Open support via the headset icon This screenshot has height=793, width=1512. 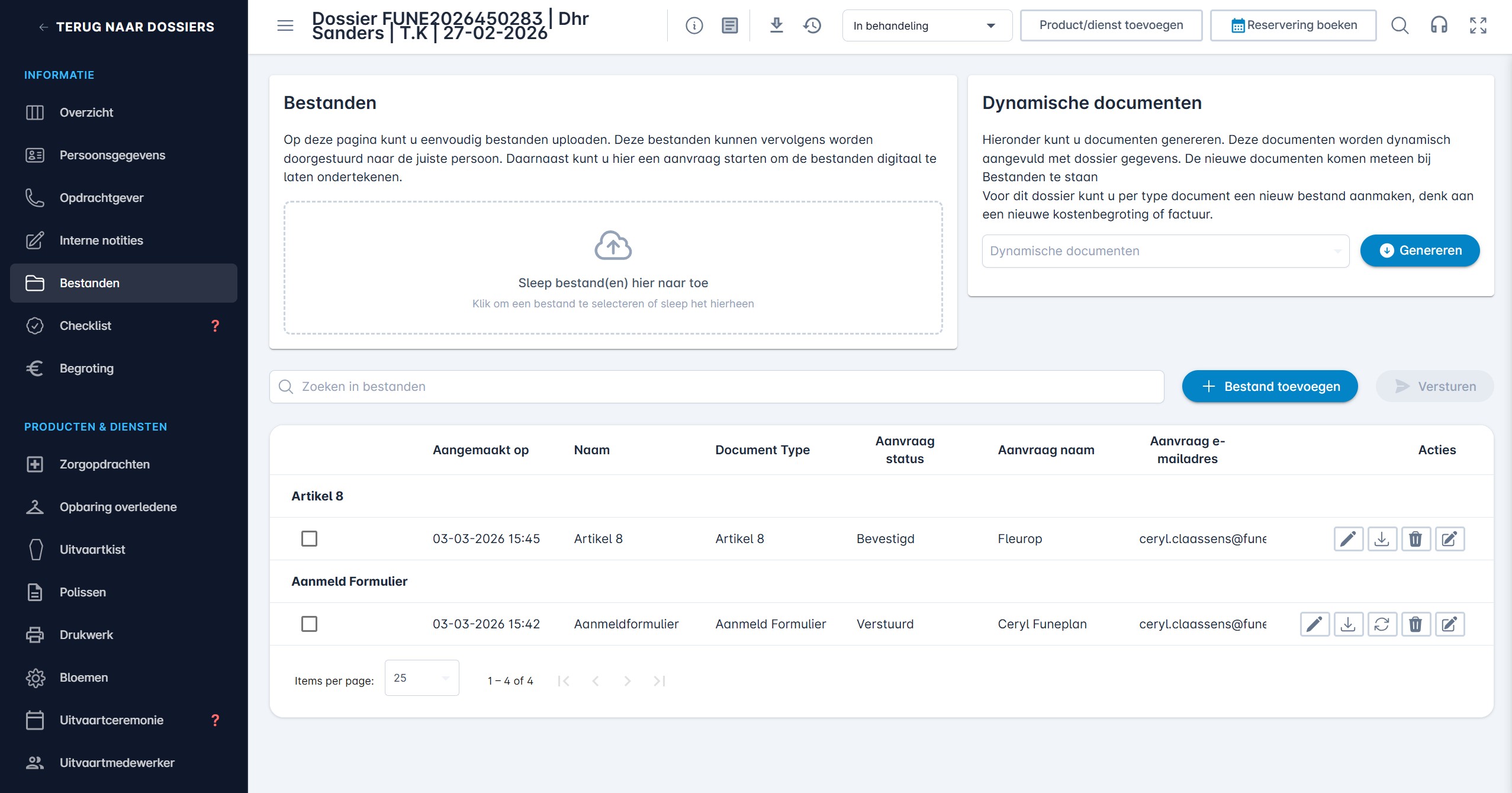click(1439, 25)
